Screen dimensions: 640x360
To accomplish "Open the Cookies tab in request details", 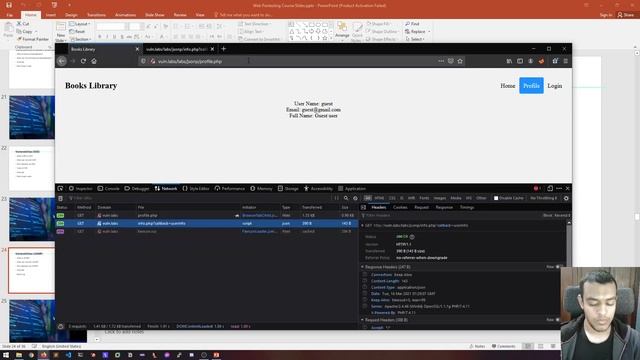I will 400,207.
